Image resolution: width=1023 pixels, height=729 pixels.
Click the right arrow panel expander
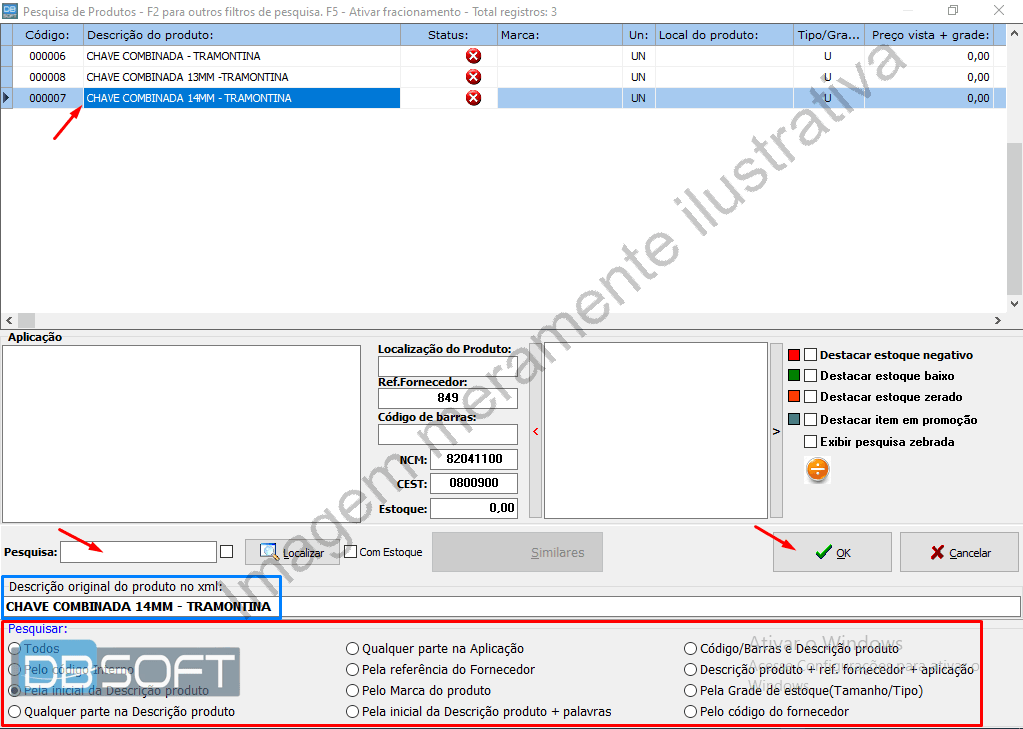coord(775,432)
